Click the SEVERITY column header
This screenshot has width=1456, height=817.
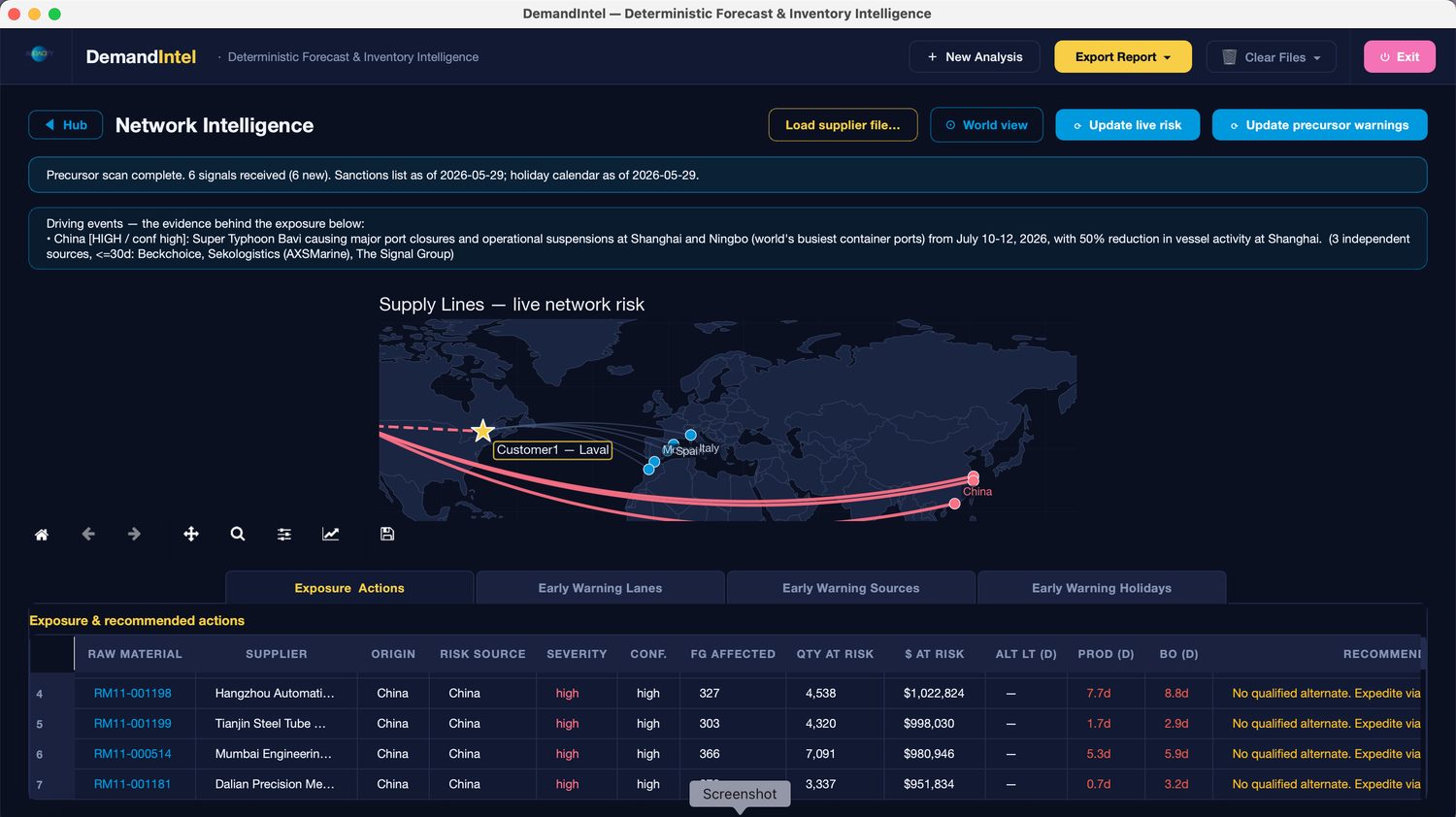click(577, 654)
